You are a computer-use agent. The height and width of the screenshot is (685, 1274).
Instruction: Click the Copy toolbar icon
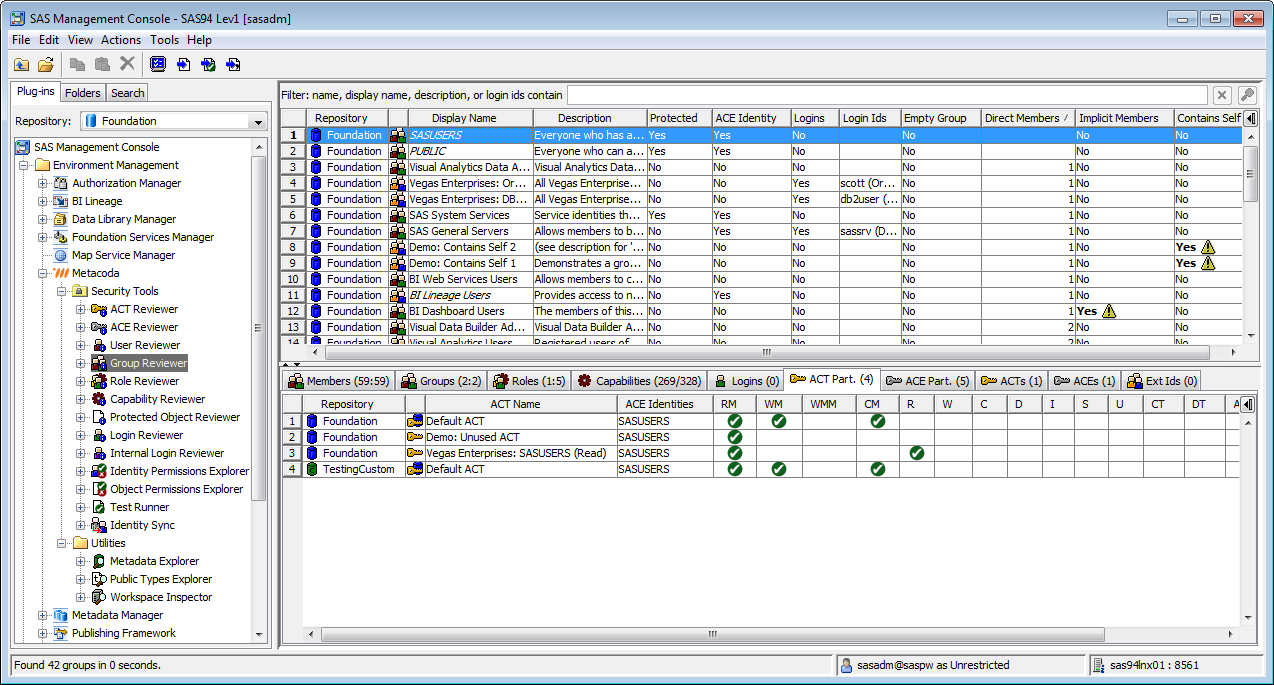pos(78,64)
